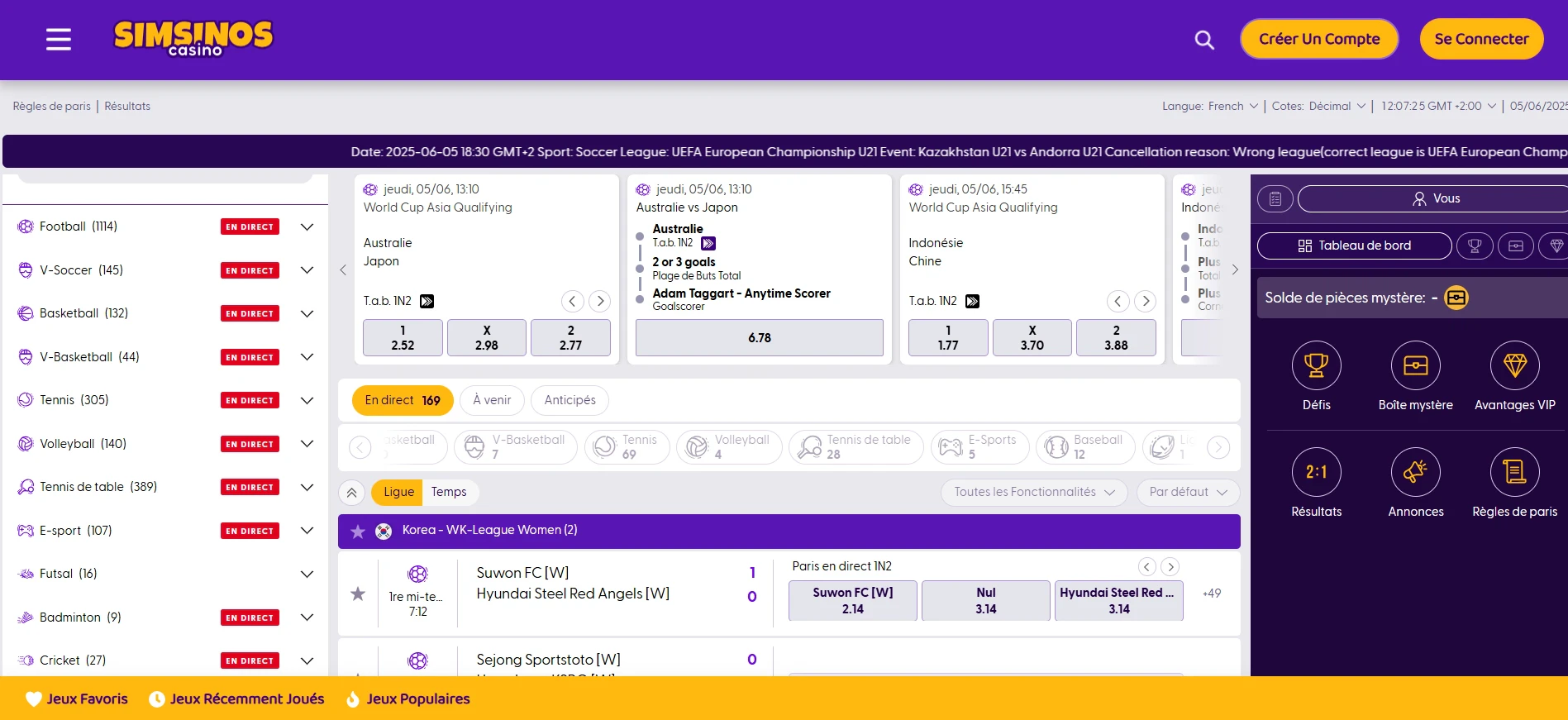The height and width of the screenshot is (720, 1568).
Task: Click the next-market arrow in Paris en direct 1N2
Action: pyautogui.click(x=1170, y=566)
